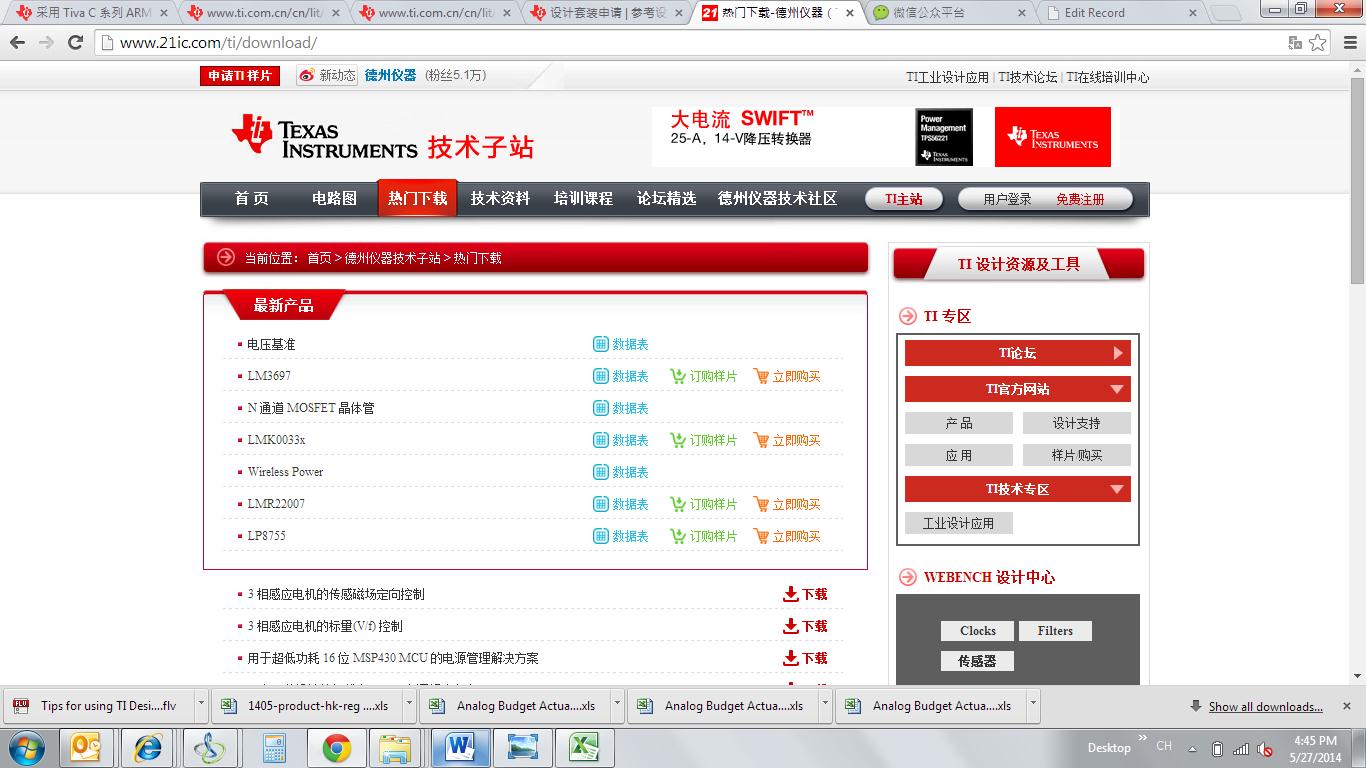
Task: Click 订购样片 cart icon for LM3697
Action: [678, 376]
